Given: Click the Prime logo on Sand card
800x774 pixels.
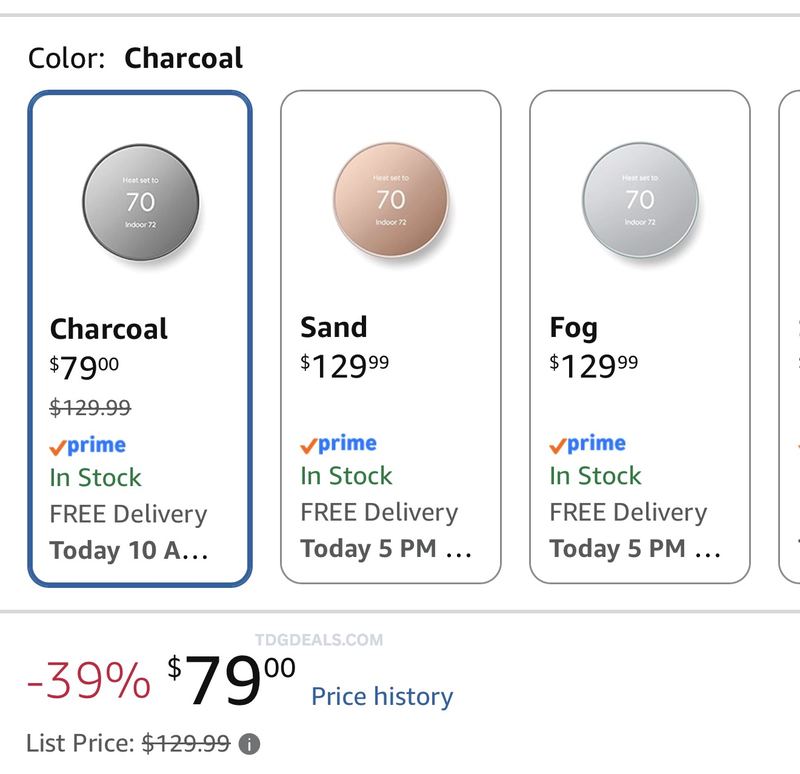Looking at the screenshot, I should [338, 443].
